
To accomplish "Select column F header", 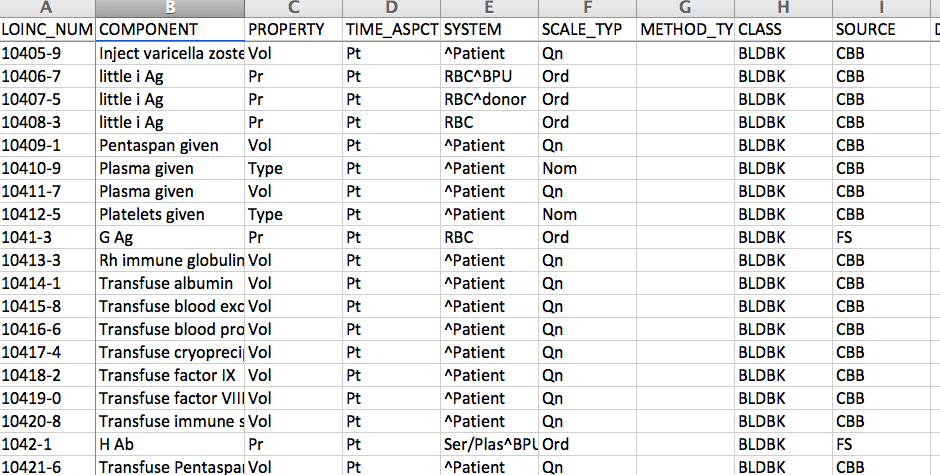I will pyautogui.click(x=588, y=8).
